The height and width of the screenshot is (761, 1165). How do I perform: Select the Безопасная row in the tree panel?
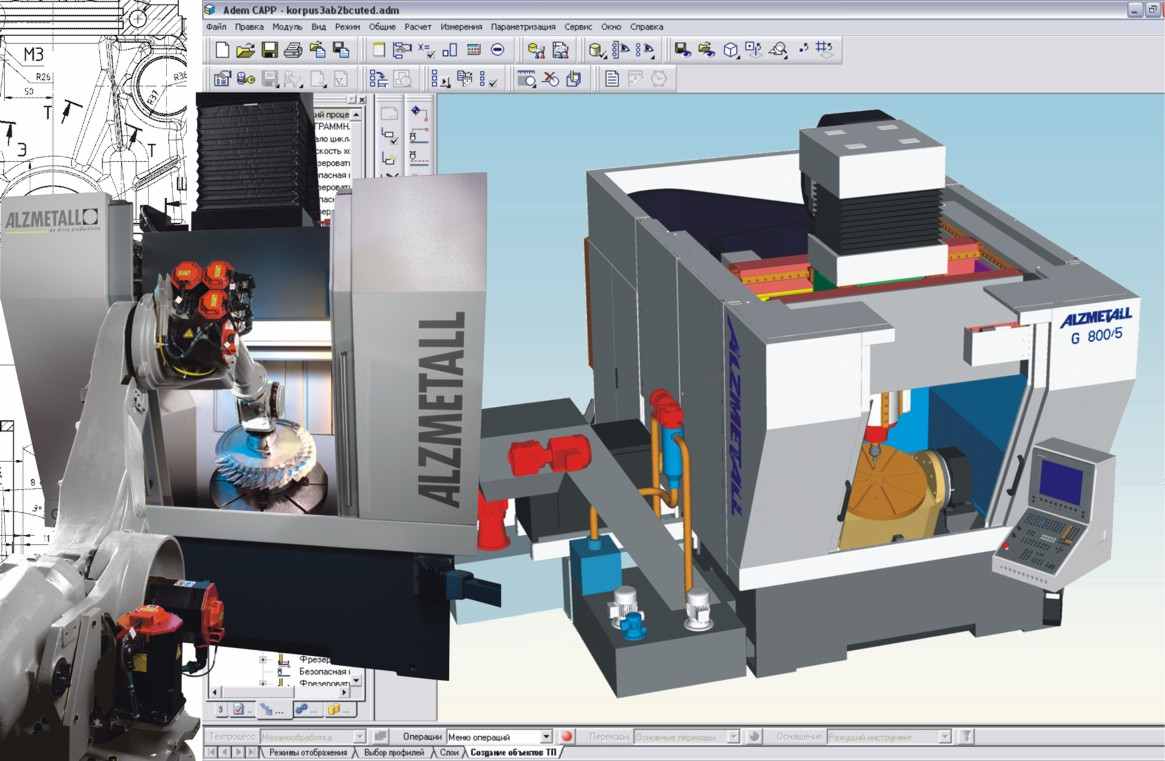(323, 671)
